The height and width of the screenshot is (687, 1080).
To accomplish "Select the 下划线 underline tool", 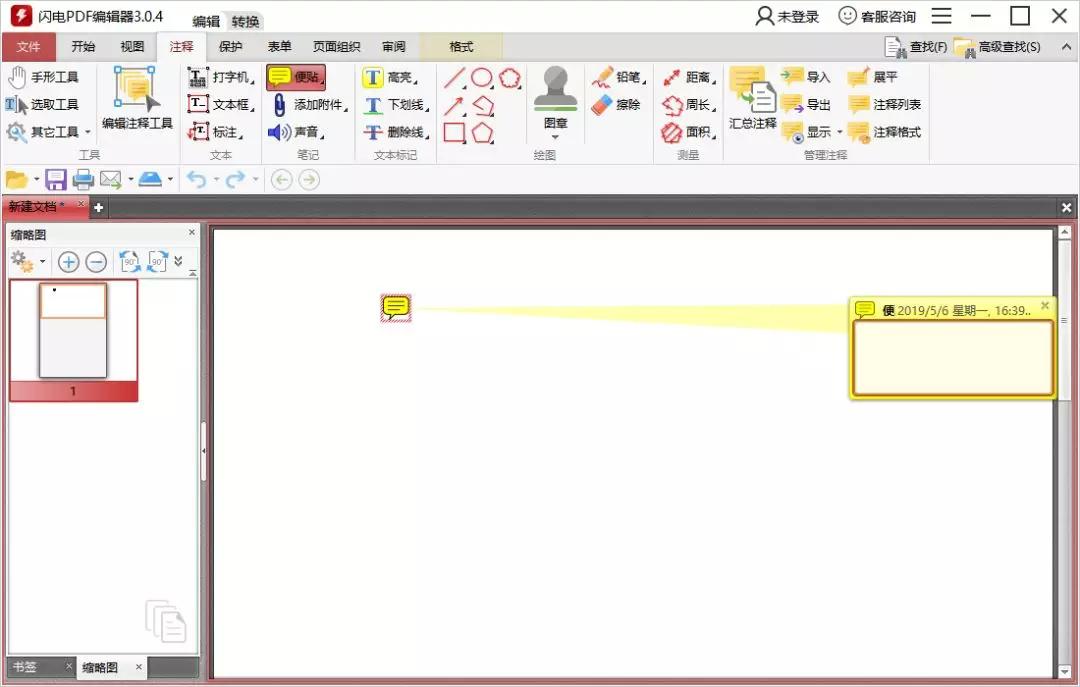I will (396, 105).
